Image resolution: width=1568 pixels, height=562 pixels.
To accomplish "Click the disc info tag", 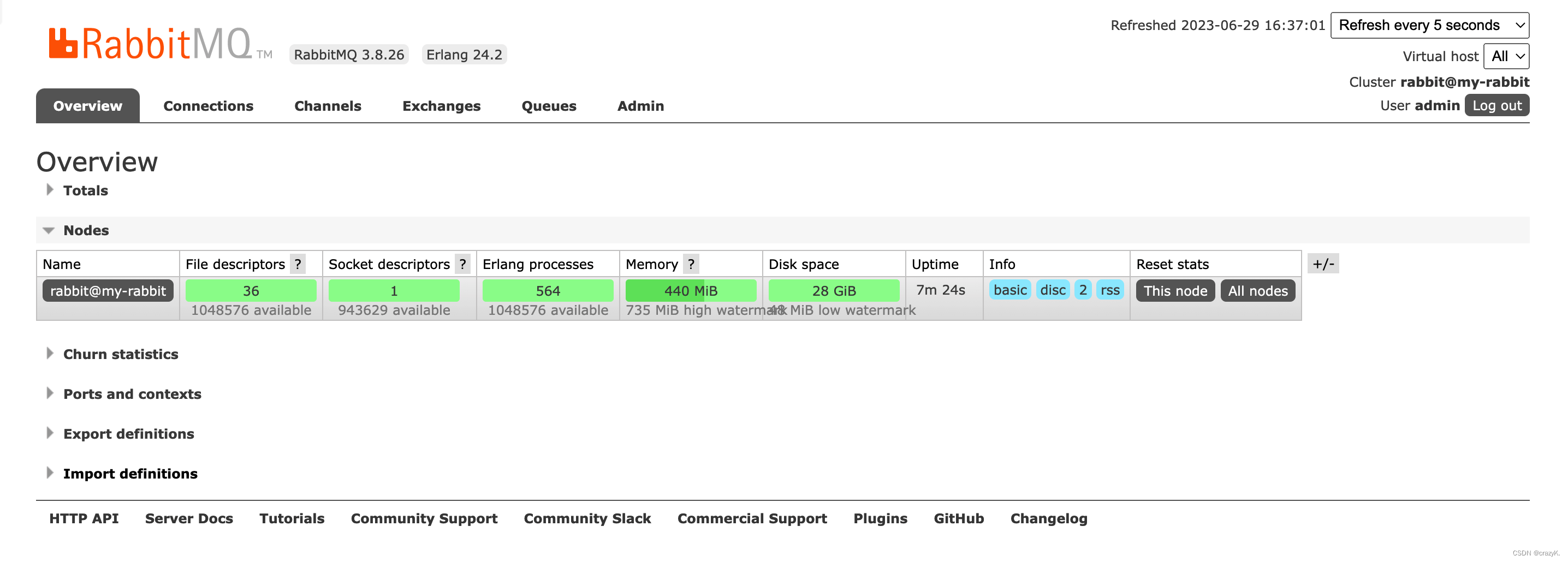I will pyautogui.click(x=1053, y=290).
